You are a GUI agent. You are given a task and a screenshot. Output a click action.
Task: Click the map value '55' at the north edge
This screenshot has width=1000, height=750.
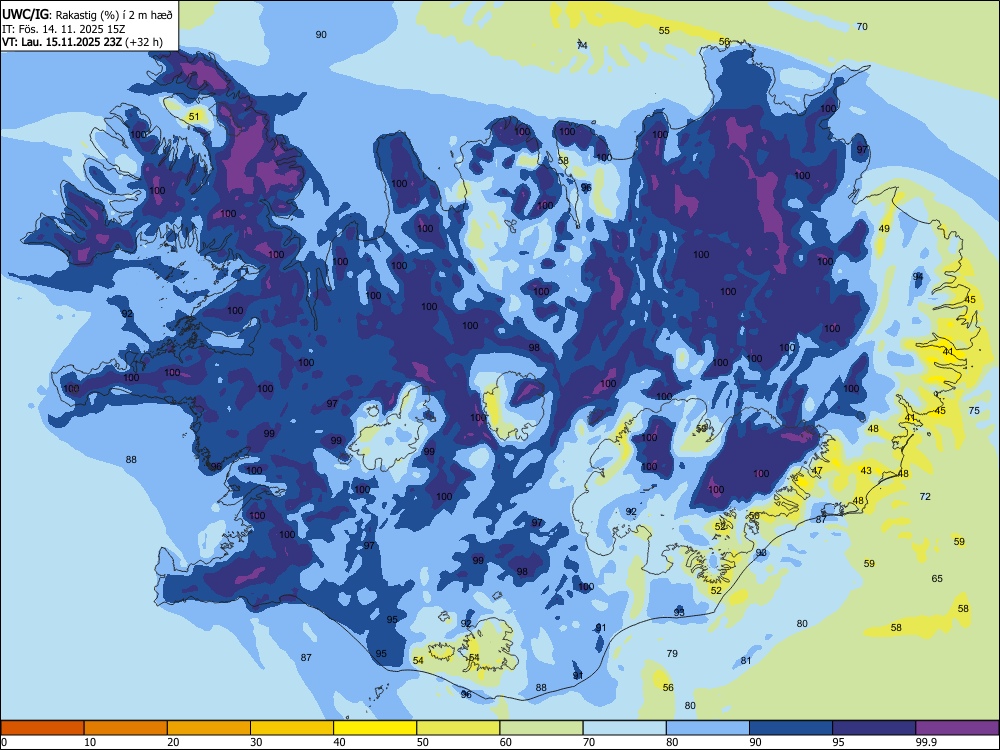(664, 31)
